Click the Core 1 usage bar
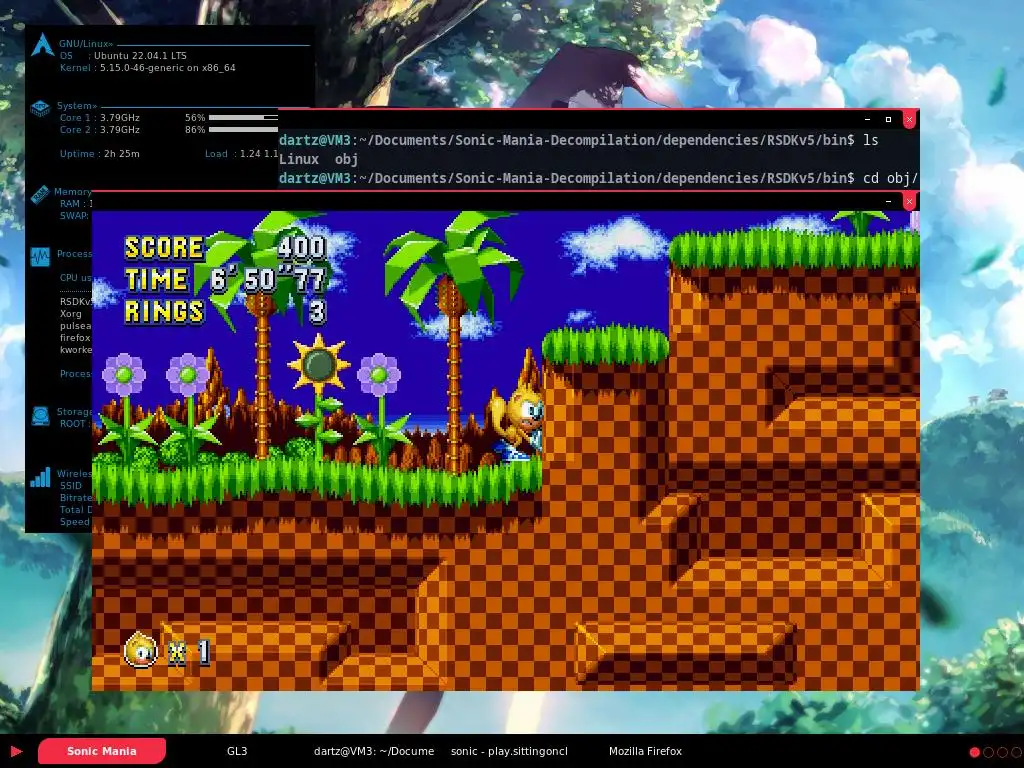The image size is (1024, 768). tap(243, 118)
